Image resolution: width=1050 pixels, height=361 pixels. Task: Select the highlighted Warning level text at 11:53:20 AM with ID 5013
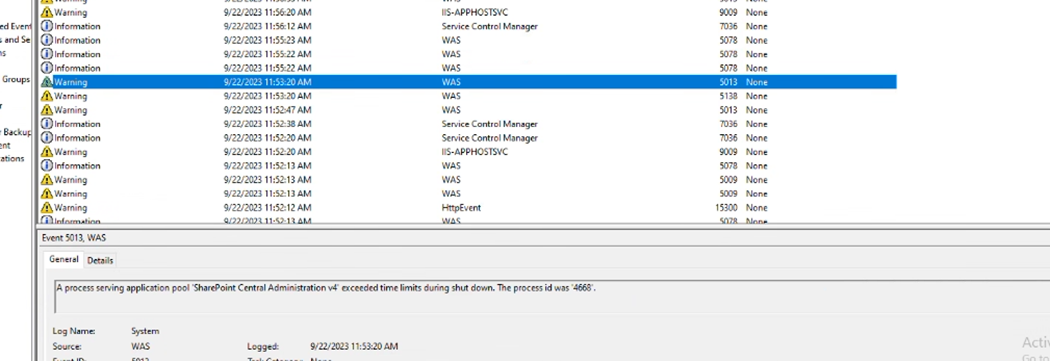coord(70,82)
